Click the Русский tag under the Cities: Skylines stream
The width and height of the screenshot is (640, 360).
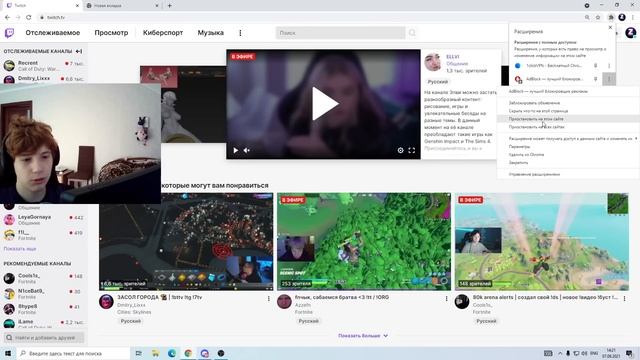(131, 321)
